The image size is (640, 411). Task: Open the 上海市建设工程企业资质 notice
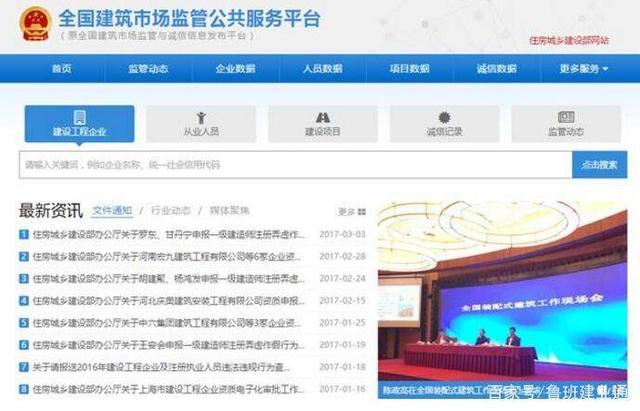(x=169, y=389)
